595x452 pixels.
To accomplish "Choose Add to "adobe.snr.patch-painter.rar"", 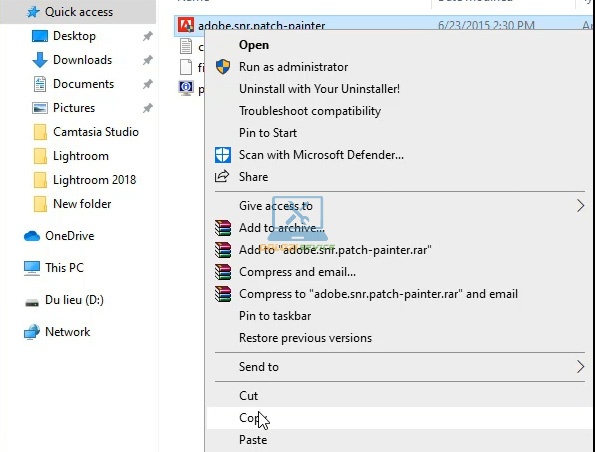I will (x=335, y=250).
